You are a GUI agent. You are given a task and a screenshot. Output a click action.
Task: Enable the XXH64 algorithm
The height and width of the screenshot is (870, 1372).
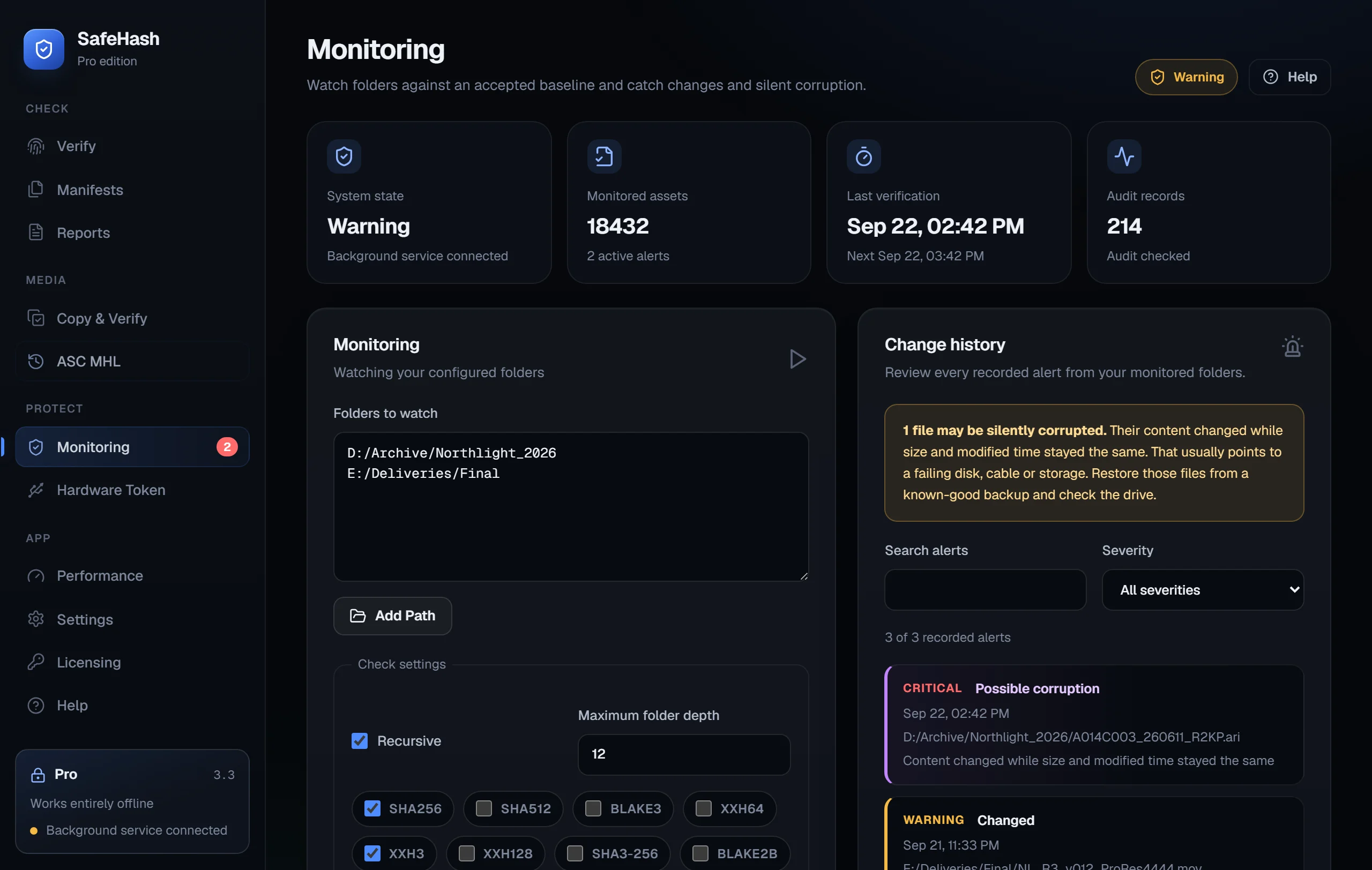(x=704, y=808)
